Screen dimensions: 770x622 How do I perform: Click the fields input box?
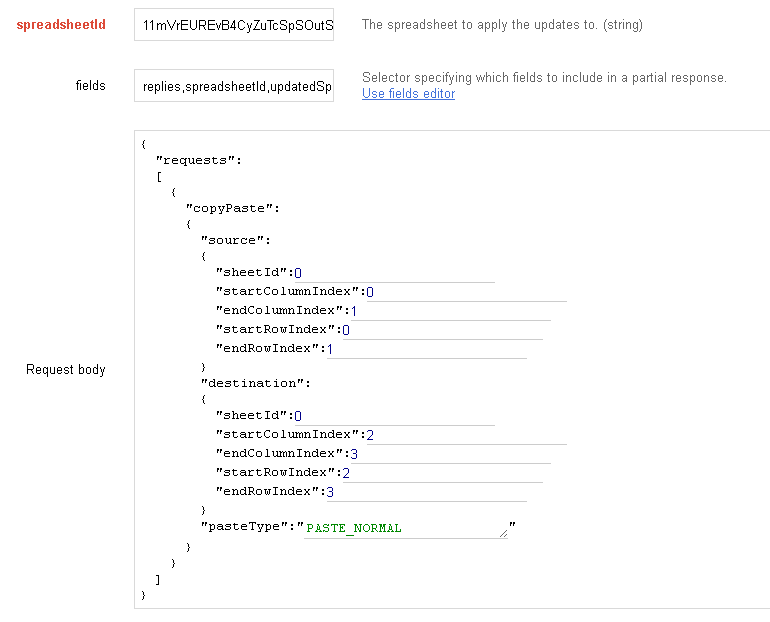pyautogui.click(x=234, y=86)
